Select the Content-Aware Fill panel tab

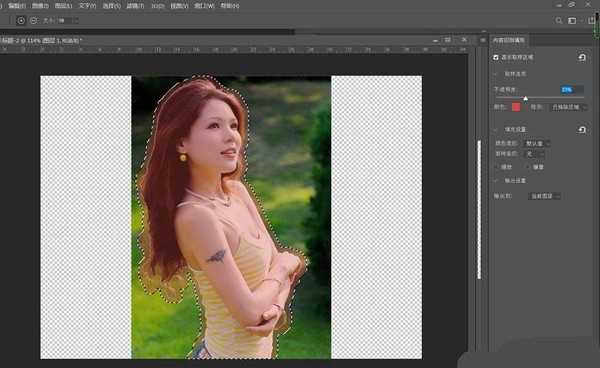tap(508, 40)
